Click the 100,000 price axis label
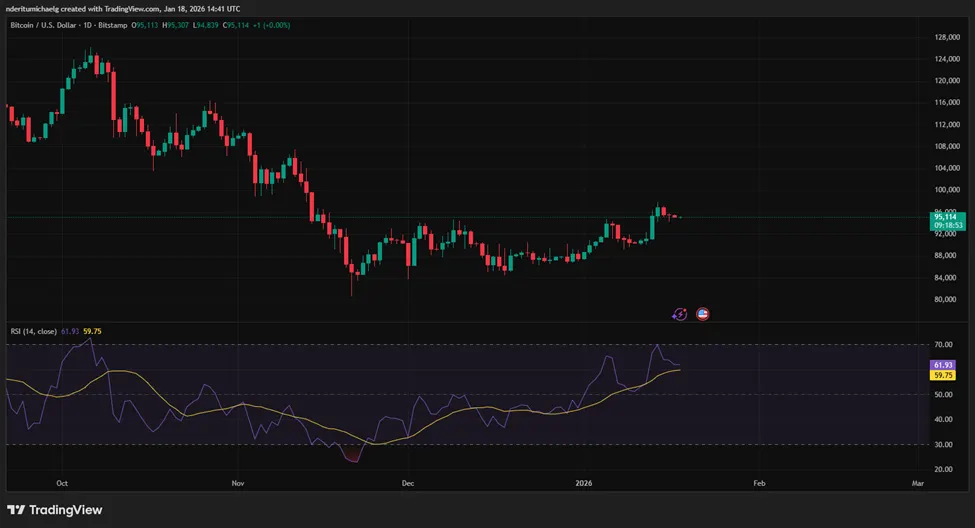Image resolution: width=975 pixels, height=528 pixels. tap(947, 190)
